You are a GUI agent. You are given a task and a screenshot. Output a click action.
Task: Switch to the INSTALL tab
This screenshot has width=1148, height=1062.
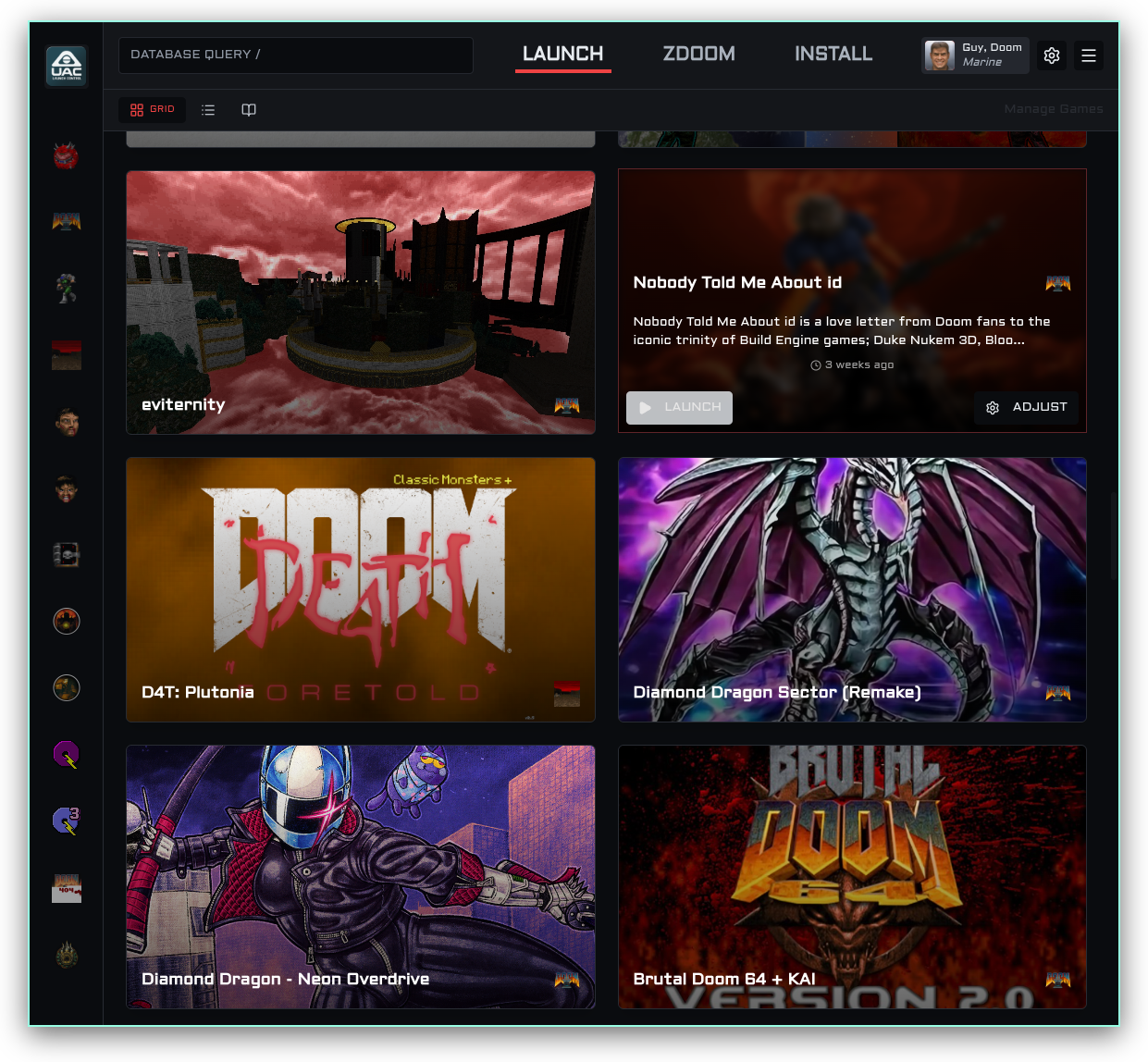(x=833, y=54)
